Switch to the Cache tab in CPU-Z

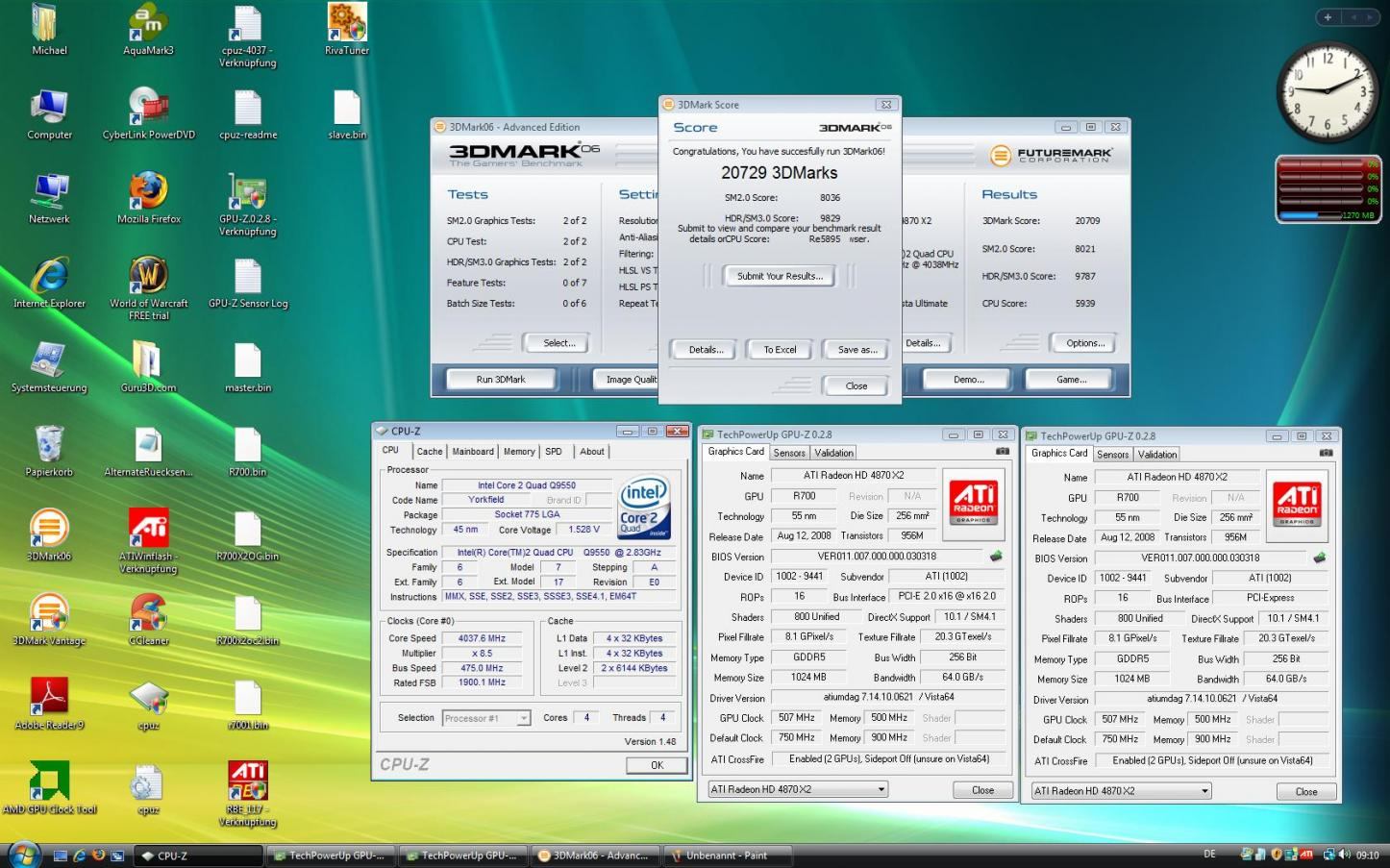coord(430,452)
